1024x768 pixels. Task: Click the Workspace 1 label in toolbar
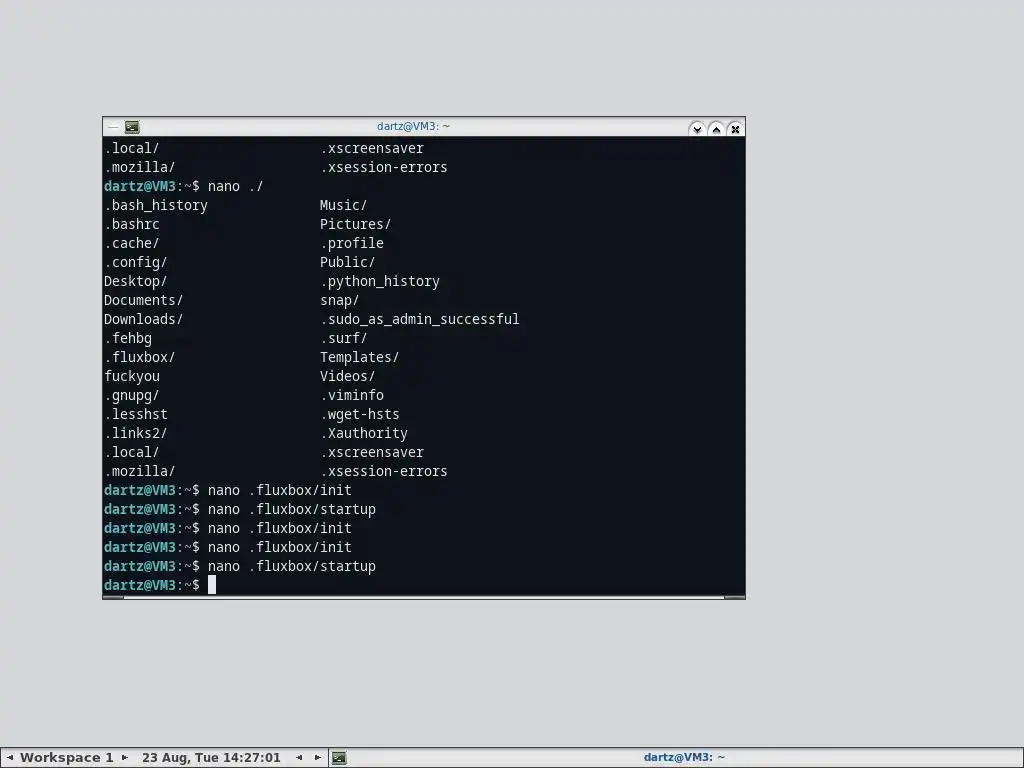pos(67,758)
